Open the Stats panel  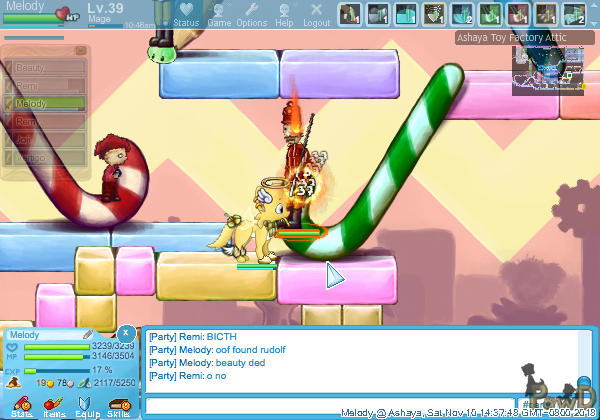point(21,404)
